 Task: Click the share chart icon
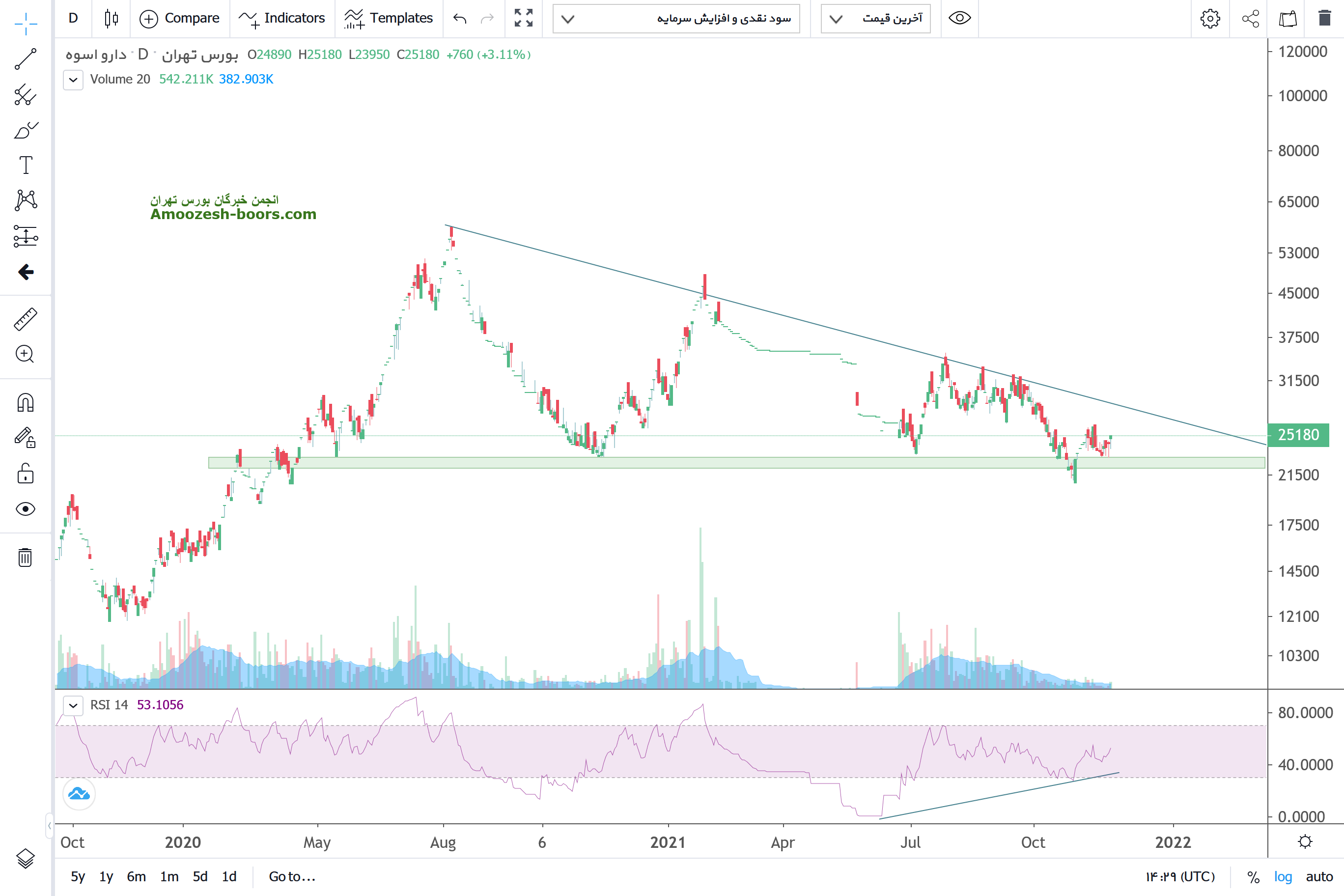coord(1250,18)
